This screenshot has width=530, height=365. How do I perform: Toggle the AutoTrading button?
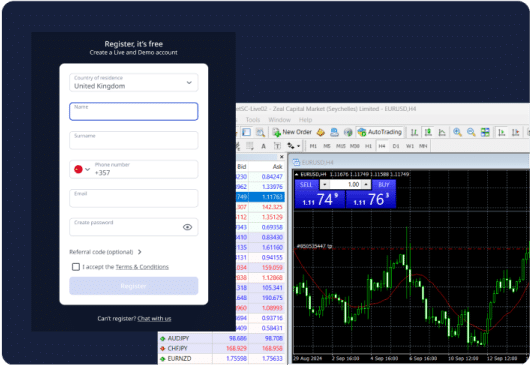[380, 132]
